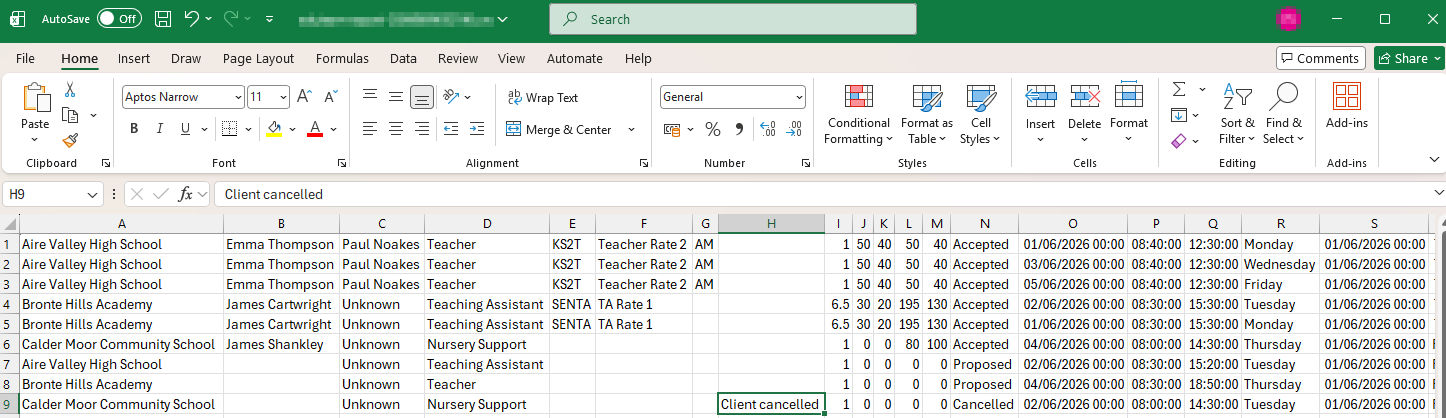Select Middle Align icon
This screenshot has width=1446, height=418.
pos(396,97)
